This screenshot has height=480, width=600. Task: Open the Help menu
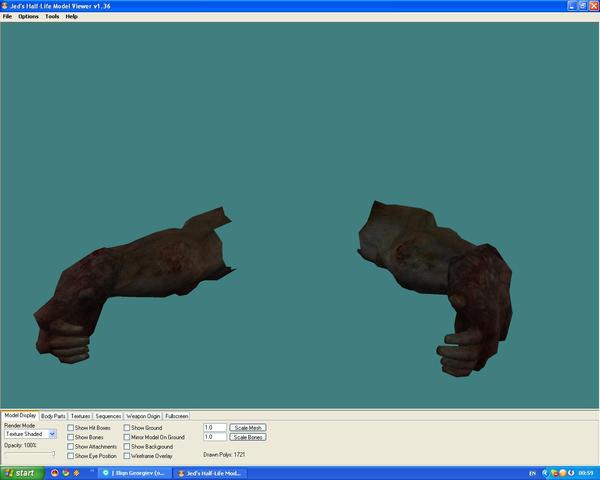[72, 16]
